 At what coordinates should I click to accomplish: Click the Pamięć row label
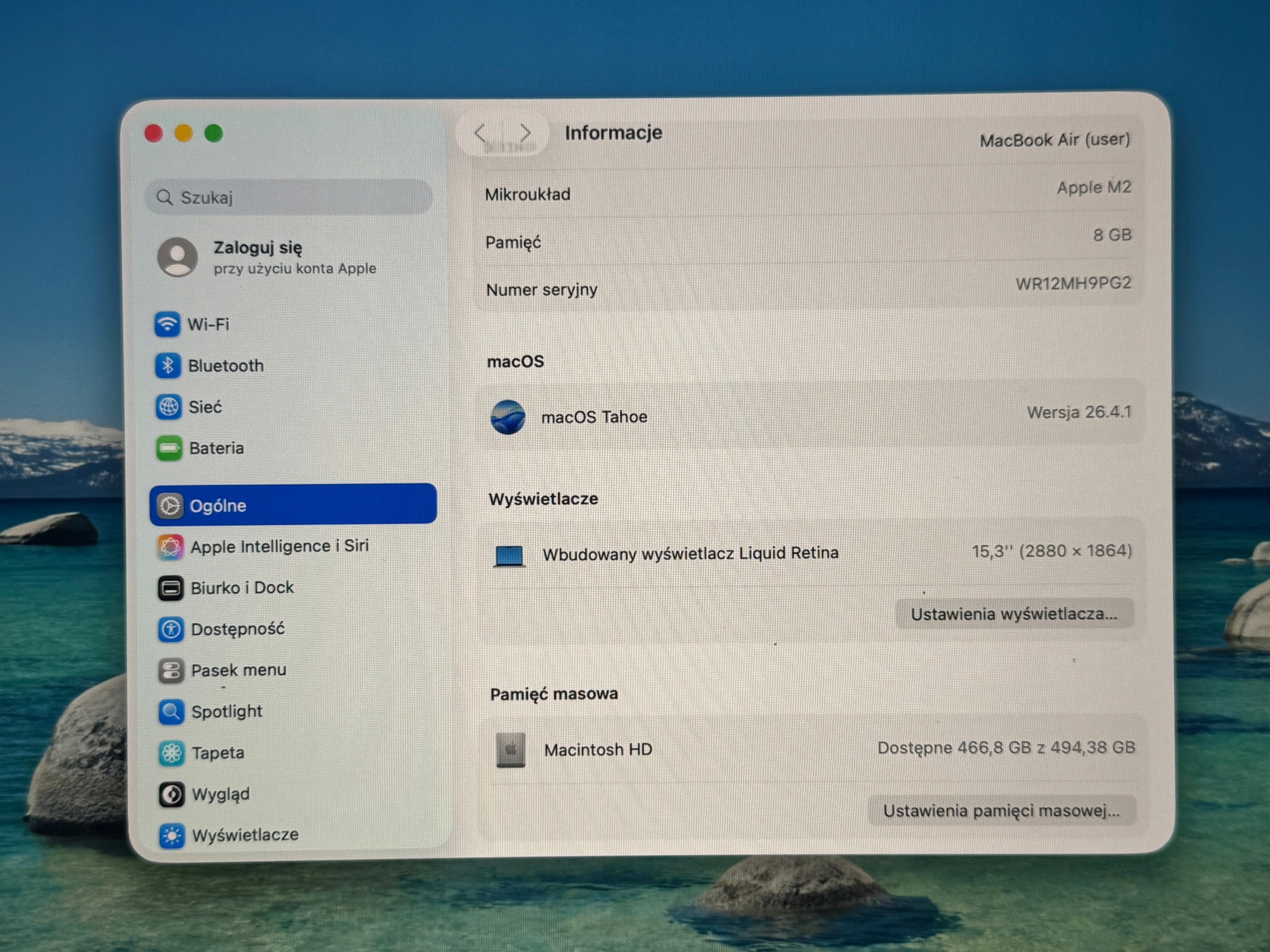pyautogui.click(x=513, y=243)
